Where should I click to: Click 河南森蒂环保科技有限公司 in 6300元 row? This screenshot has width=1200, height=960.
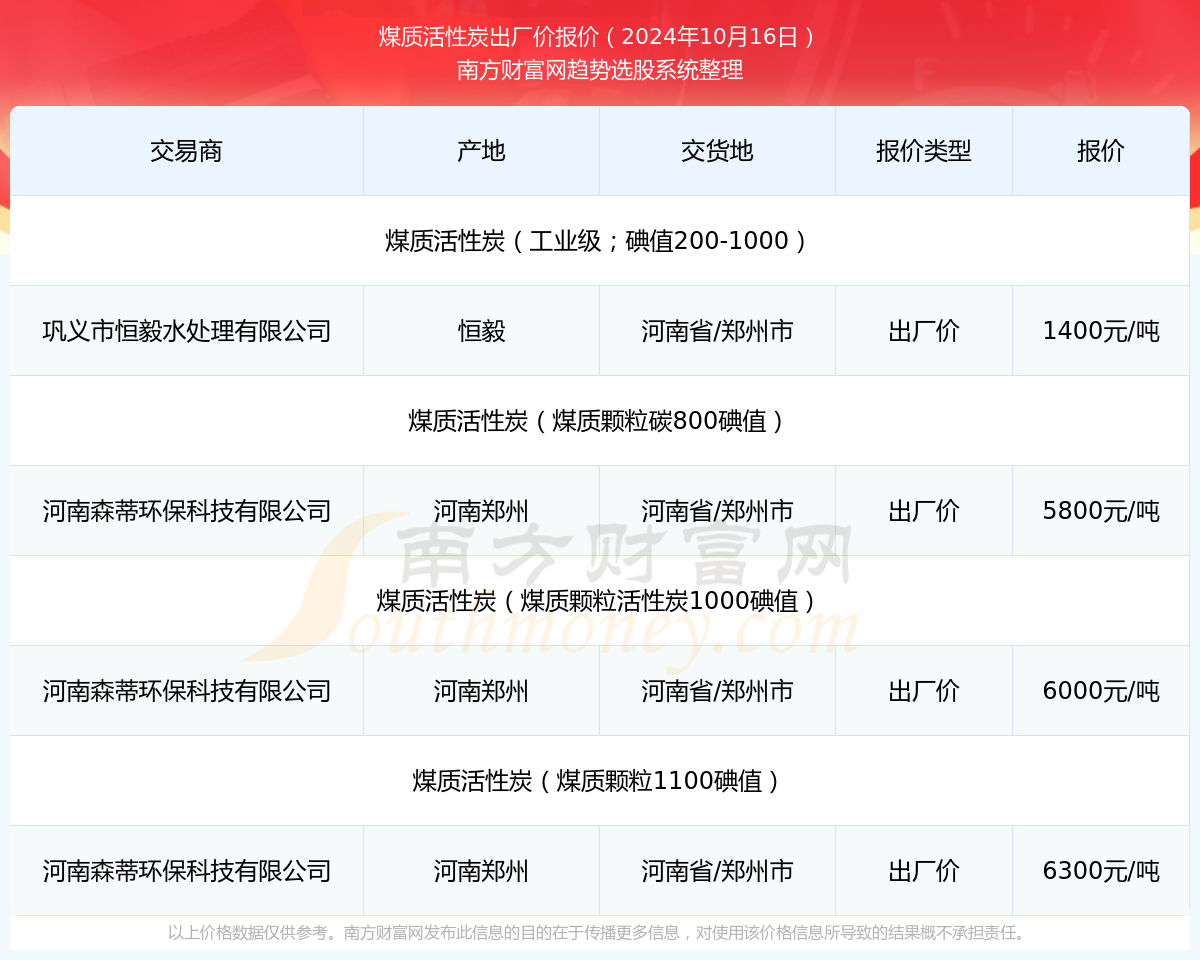point(186,871)
